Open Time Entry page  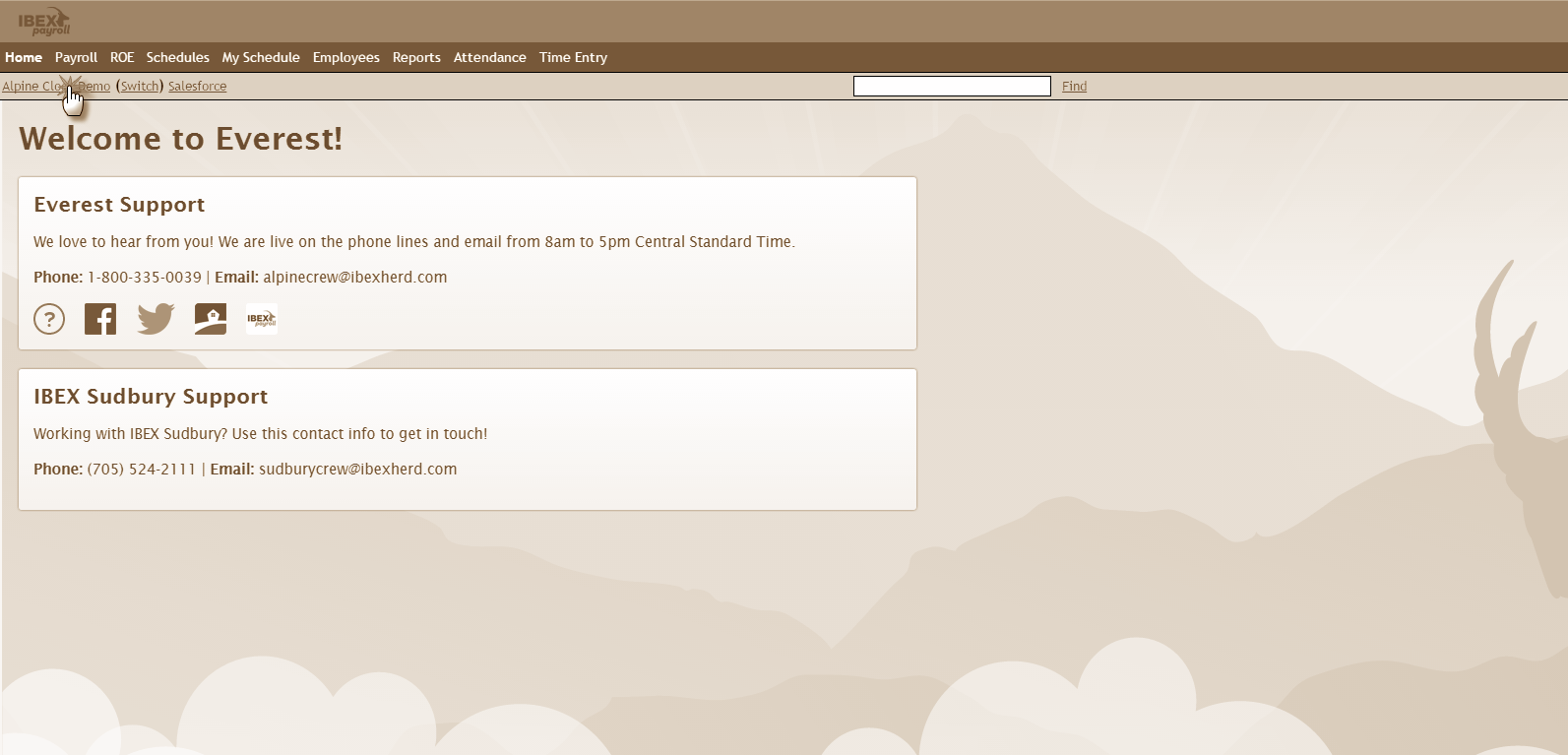coord(573,57)
